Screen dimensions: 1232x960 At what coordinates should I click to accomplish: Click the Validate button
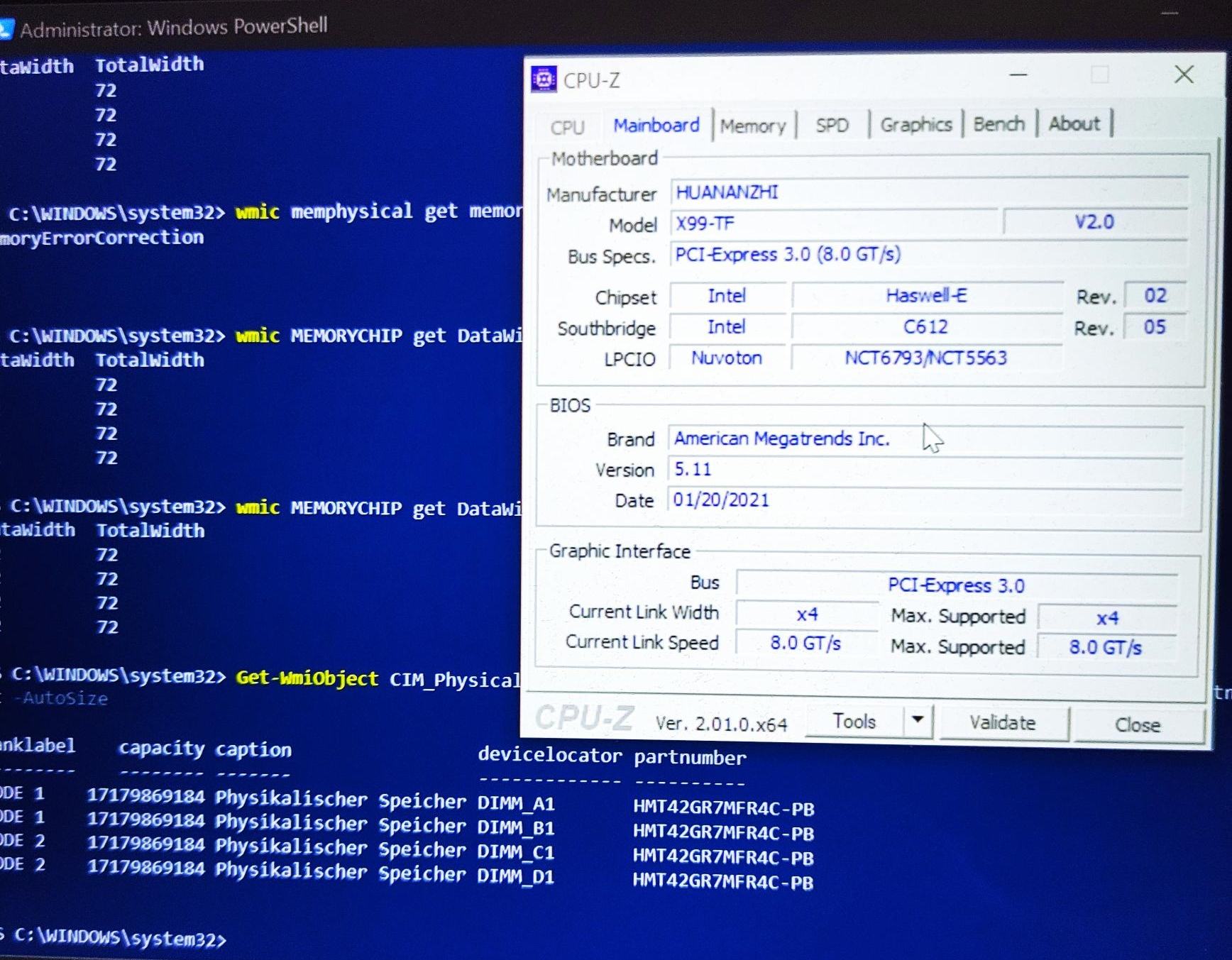[1003, 723]
